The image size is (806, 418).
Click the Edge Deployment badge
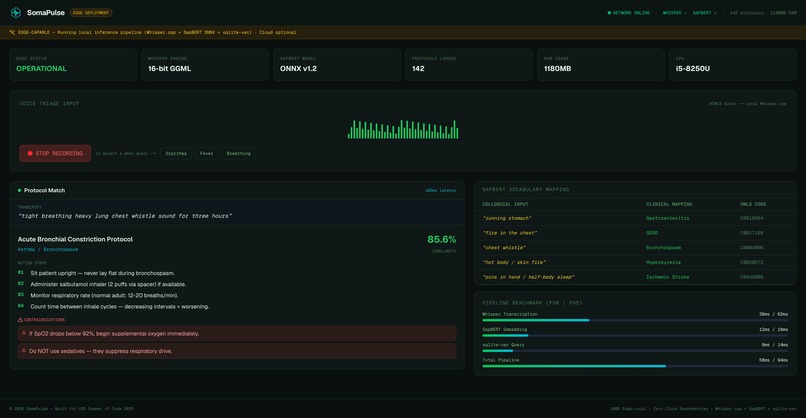pyautogui.click(x=91, y=12)
